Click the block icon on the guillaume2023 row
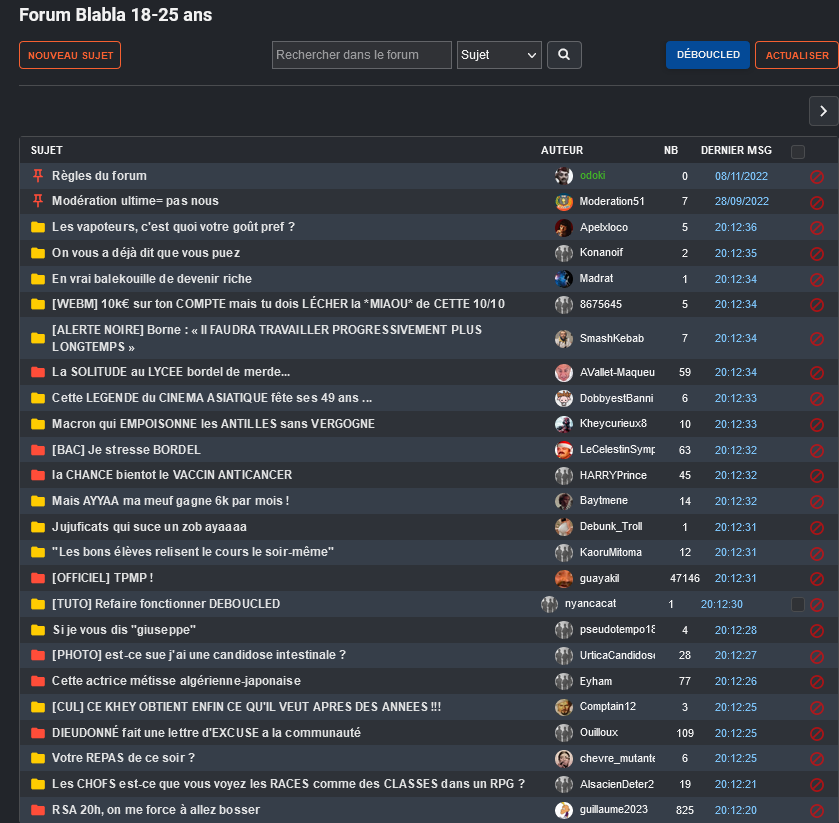 click(x=816, y=810)
